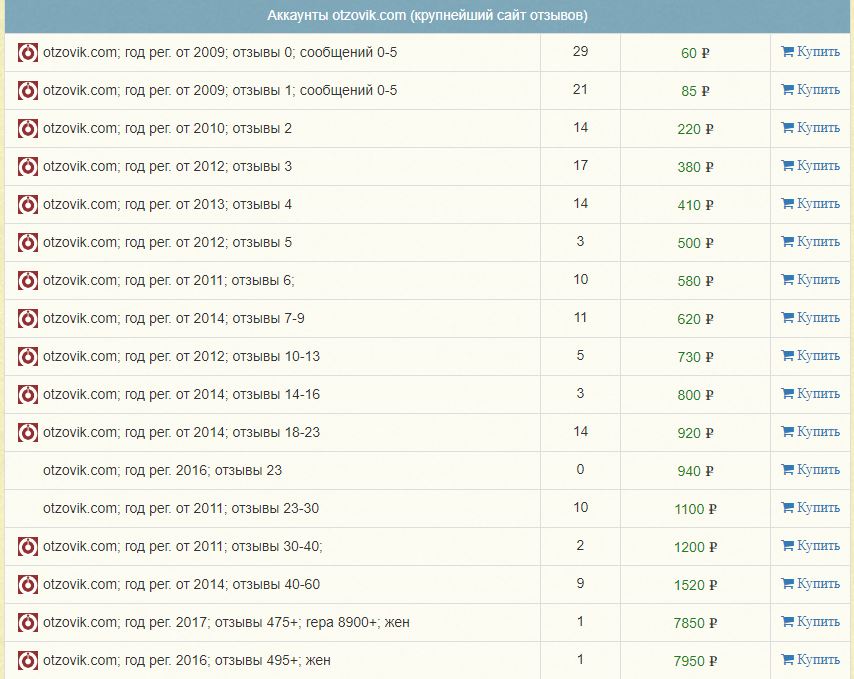Viewport: 854px width, 679px height.
Task: Click otzovik icon in отзывы 14-16 row
Action: coord(28,394)
